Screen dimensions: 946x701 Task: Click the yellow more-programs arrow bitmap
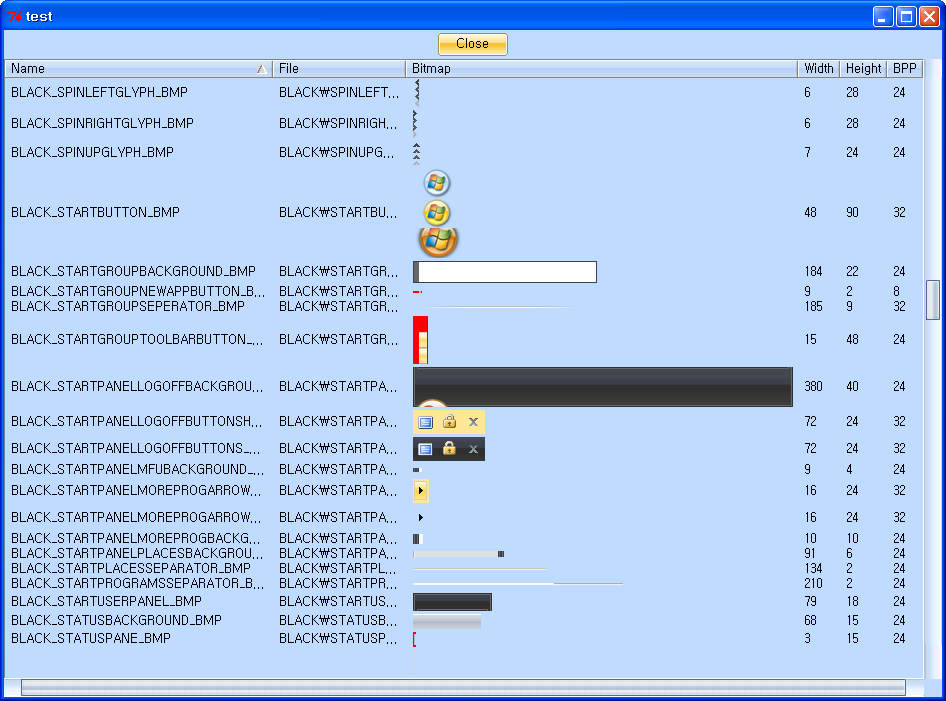tap(421, 490)
